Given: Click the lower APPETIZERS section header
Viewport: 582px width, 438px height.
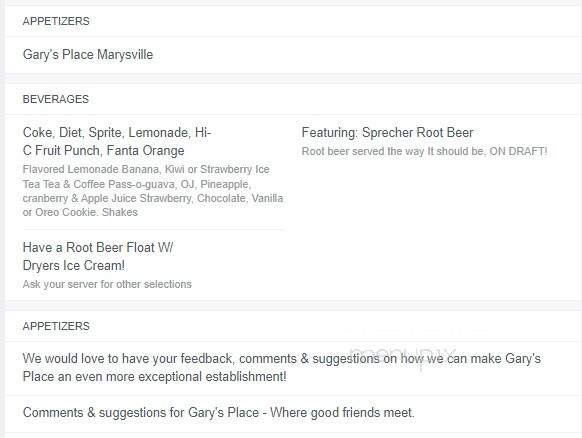Looking at the screenshot, I should pos(56,326).
